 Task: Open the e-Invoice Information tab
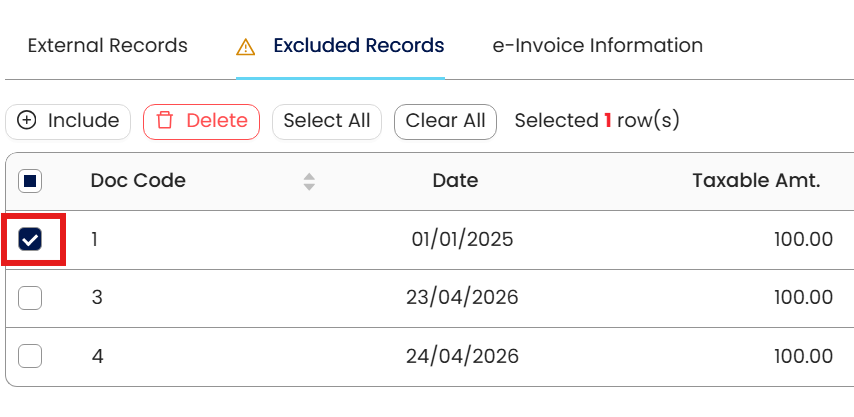tap(597, 46)
